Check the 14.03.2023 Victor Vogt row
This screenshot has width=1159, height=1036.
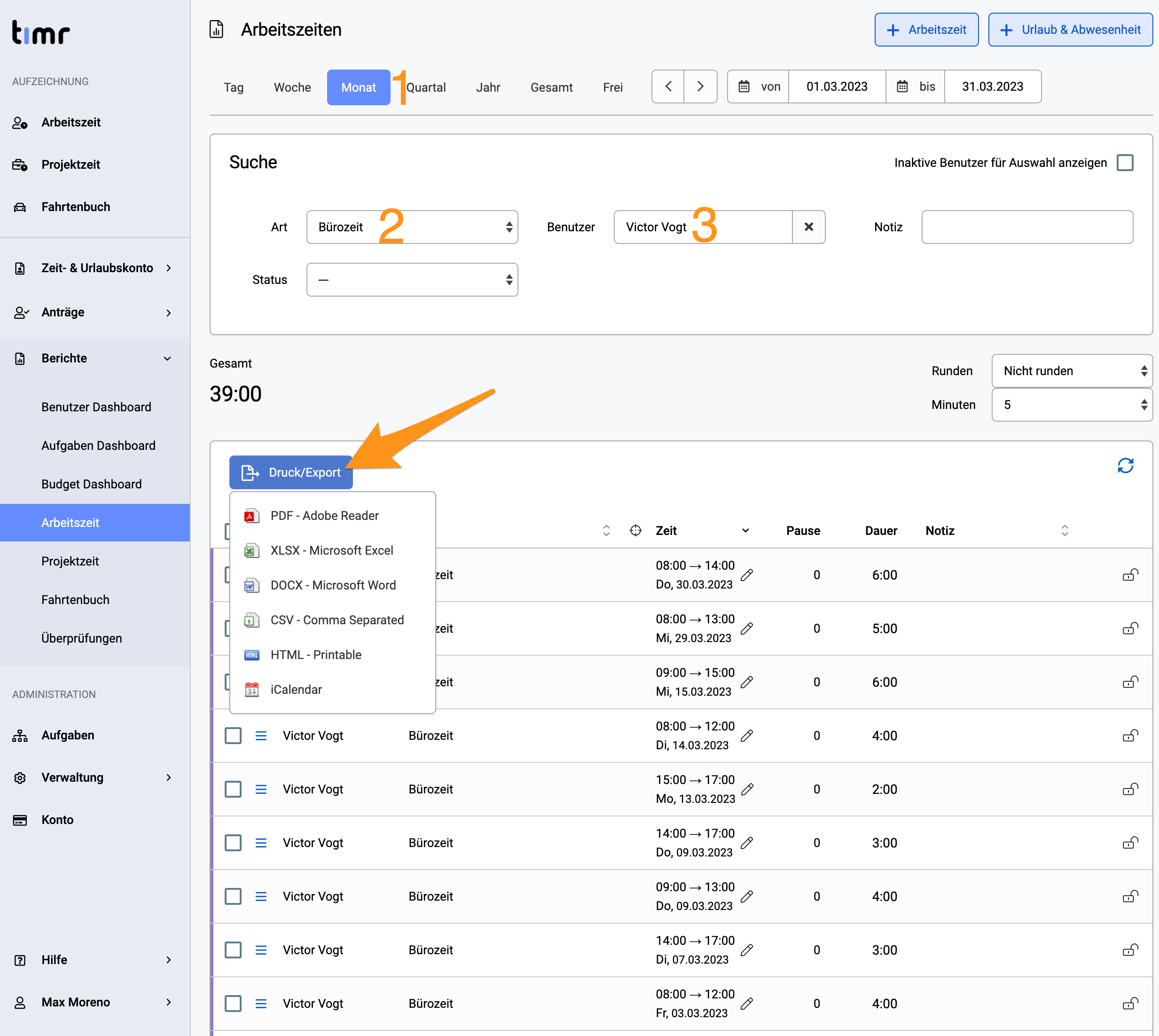point(233,736)
